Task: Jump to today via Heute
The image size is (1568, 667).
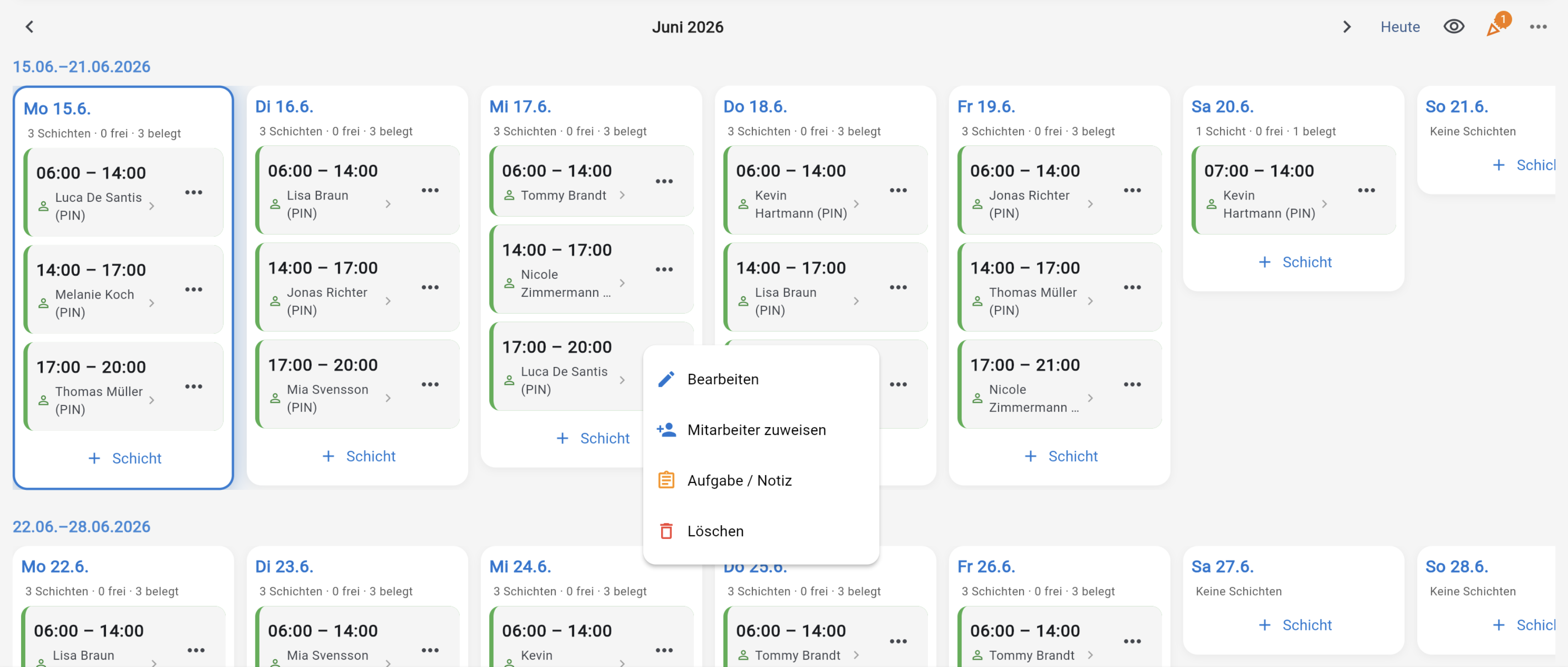Action: (x=1399, y=27)
